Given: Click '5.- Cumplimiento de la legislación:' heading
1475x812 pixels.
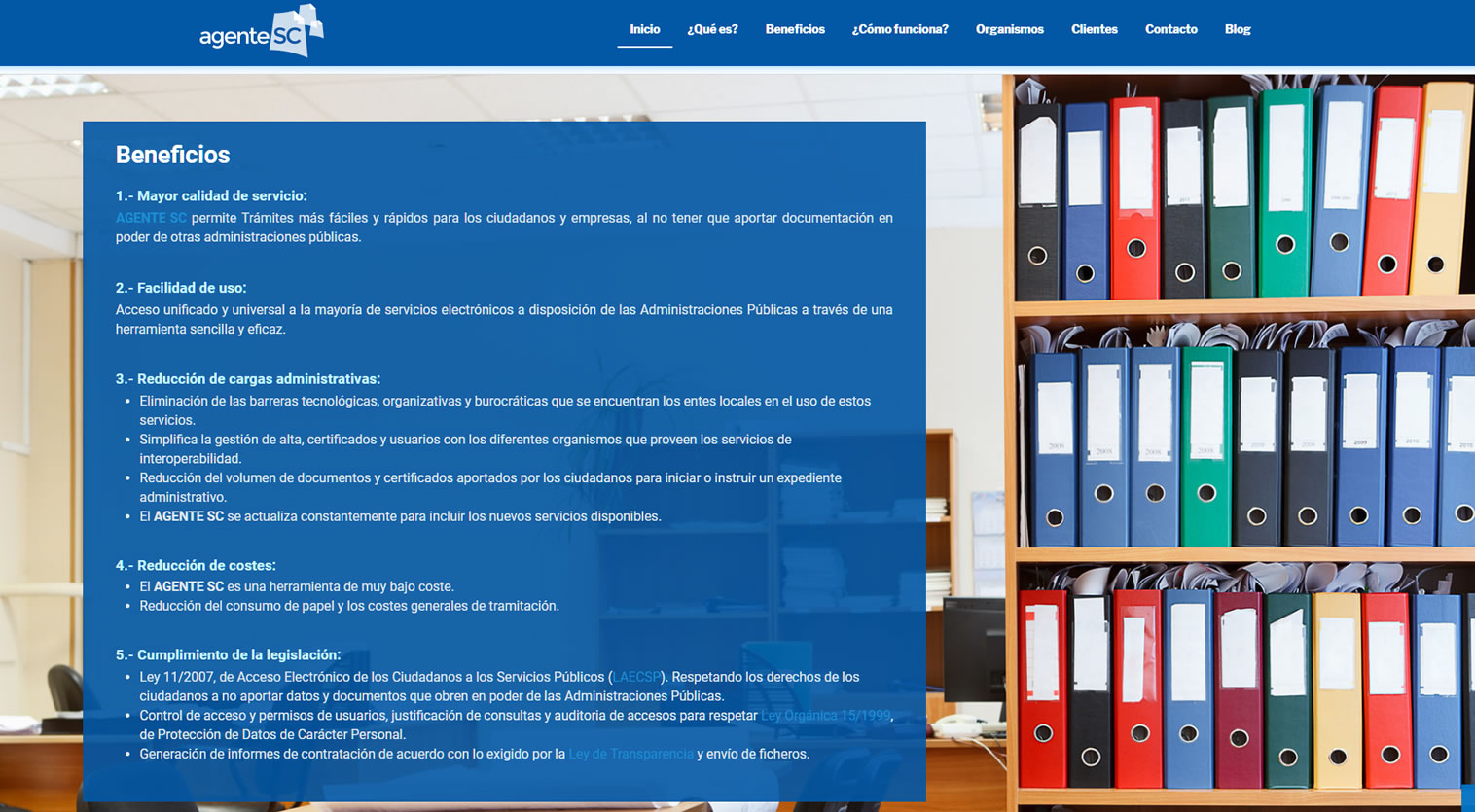Looking at the screenshot, I should tap(229, 654).
